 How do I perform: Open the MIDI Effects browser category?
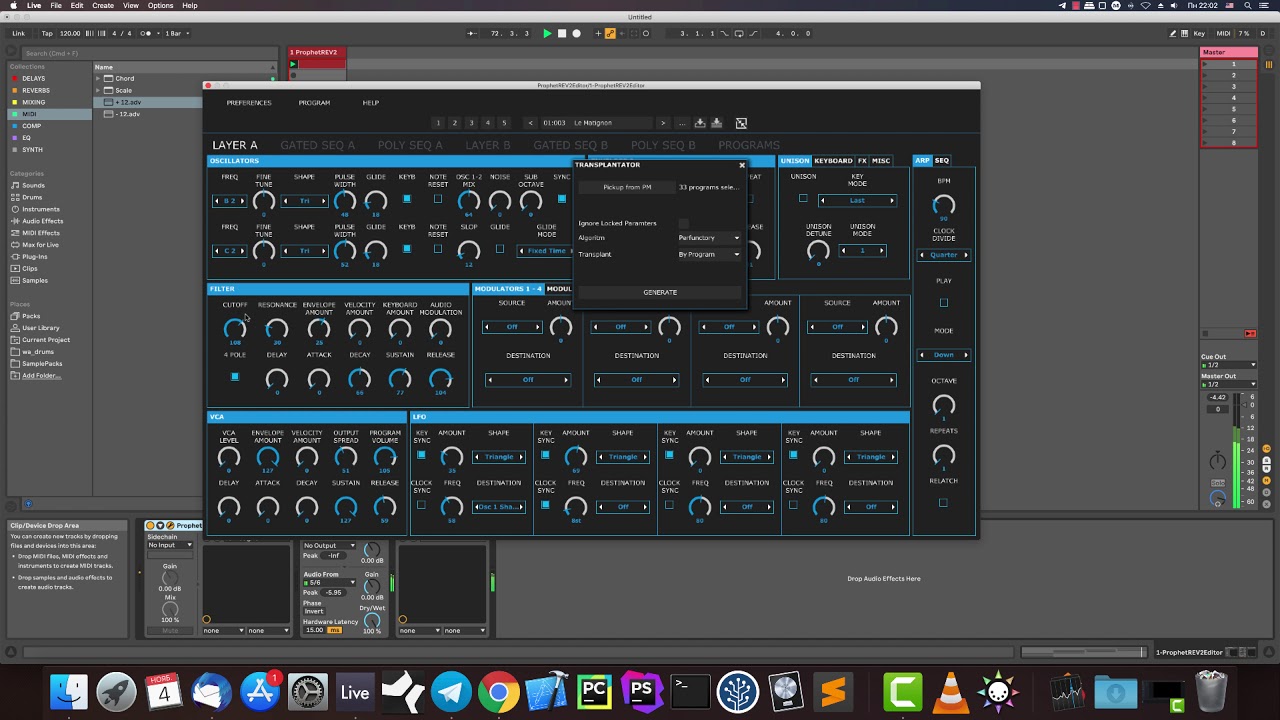click(x=40, y=233)
